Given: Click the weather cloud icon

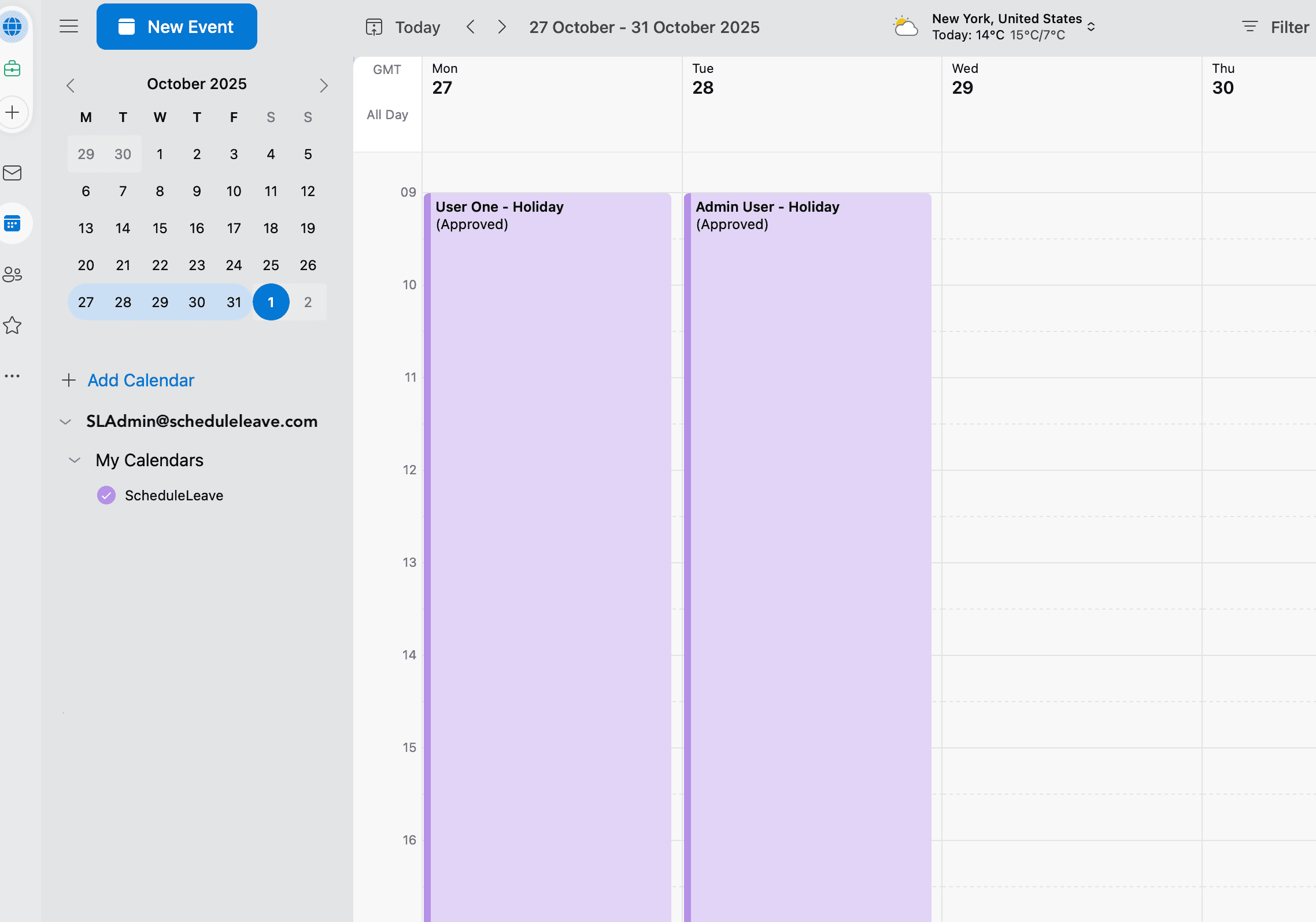Looking at the screenshot, I should 905,27.
